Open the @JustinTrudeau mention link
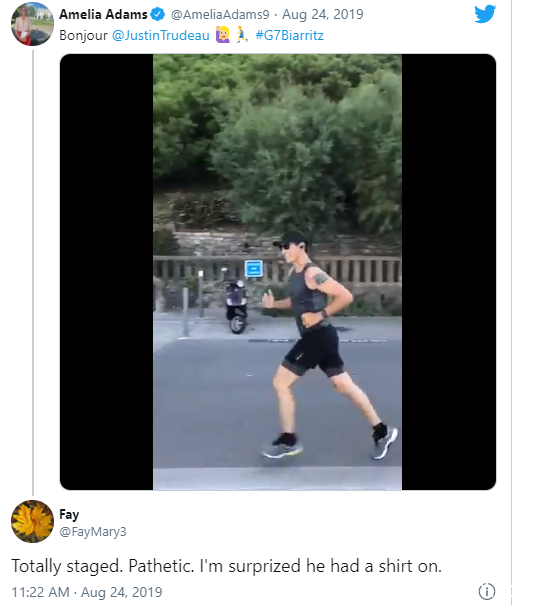 click(160, 35)
